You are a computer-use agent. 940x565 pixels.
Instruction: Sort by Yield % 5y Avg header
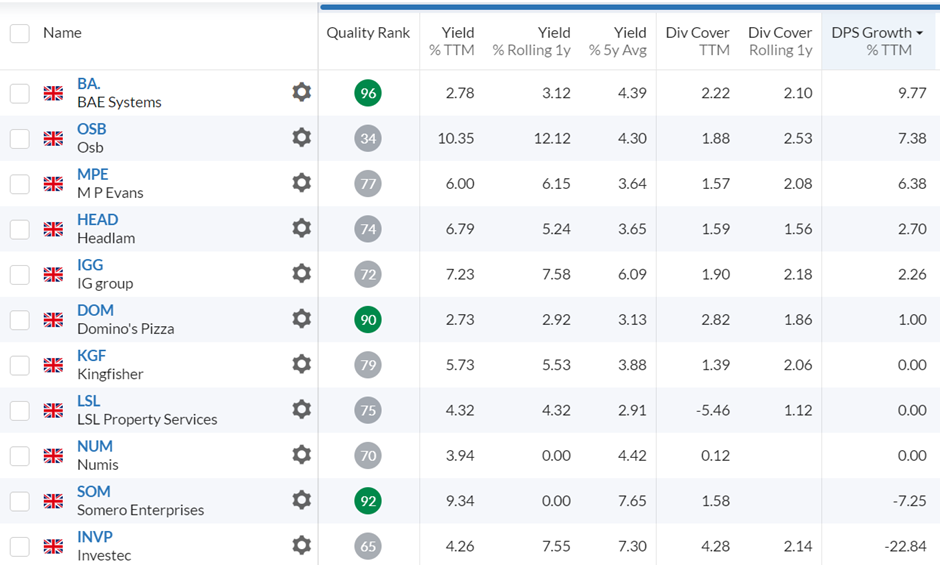point(617,41)
